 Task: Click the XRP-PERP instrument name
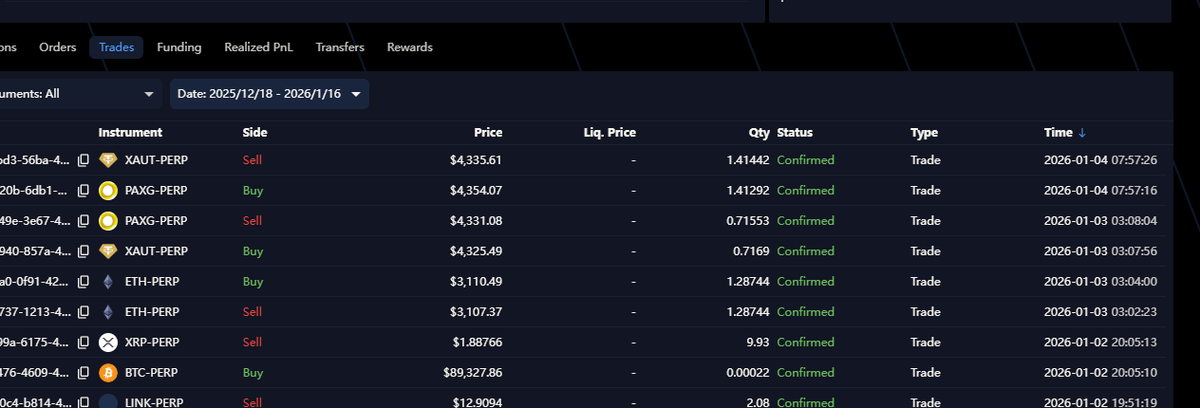152,342
